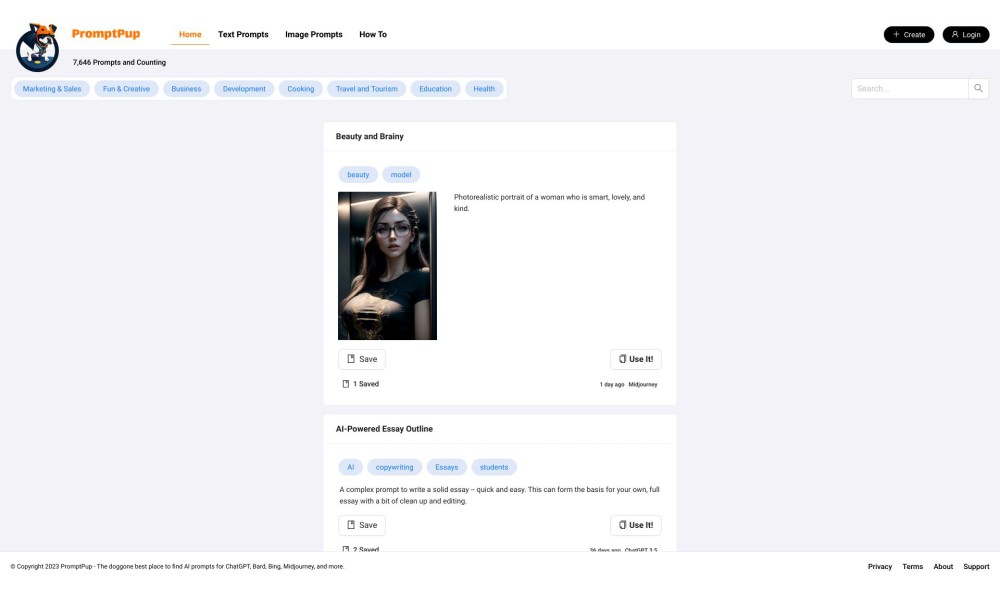Filter by Marketing & Sales category
Image resolution: width=1000 pixels, height=600 pixels.
click(52, 89)
